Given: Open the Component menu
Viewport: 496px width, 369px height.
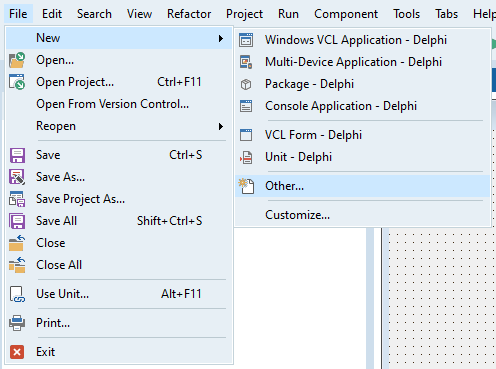Looking at the screenshot, I should pyautogui.click(x=346, y=14).
